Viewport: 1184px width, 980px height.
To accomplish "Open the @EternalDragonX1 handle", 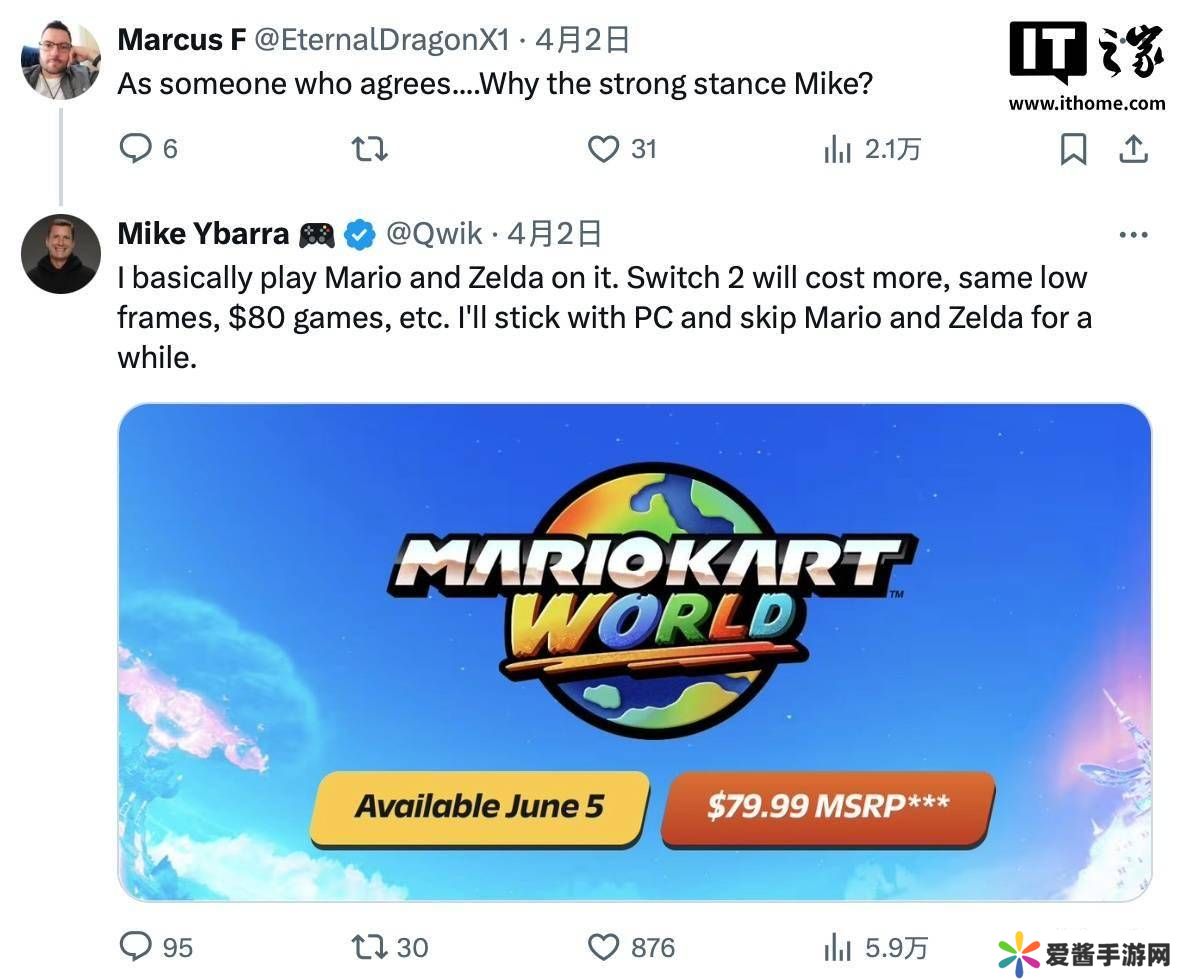I will (x=381, y=39).
